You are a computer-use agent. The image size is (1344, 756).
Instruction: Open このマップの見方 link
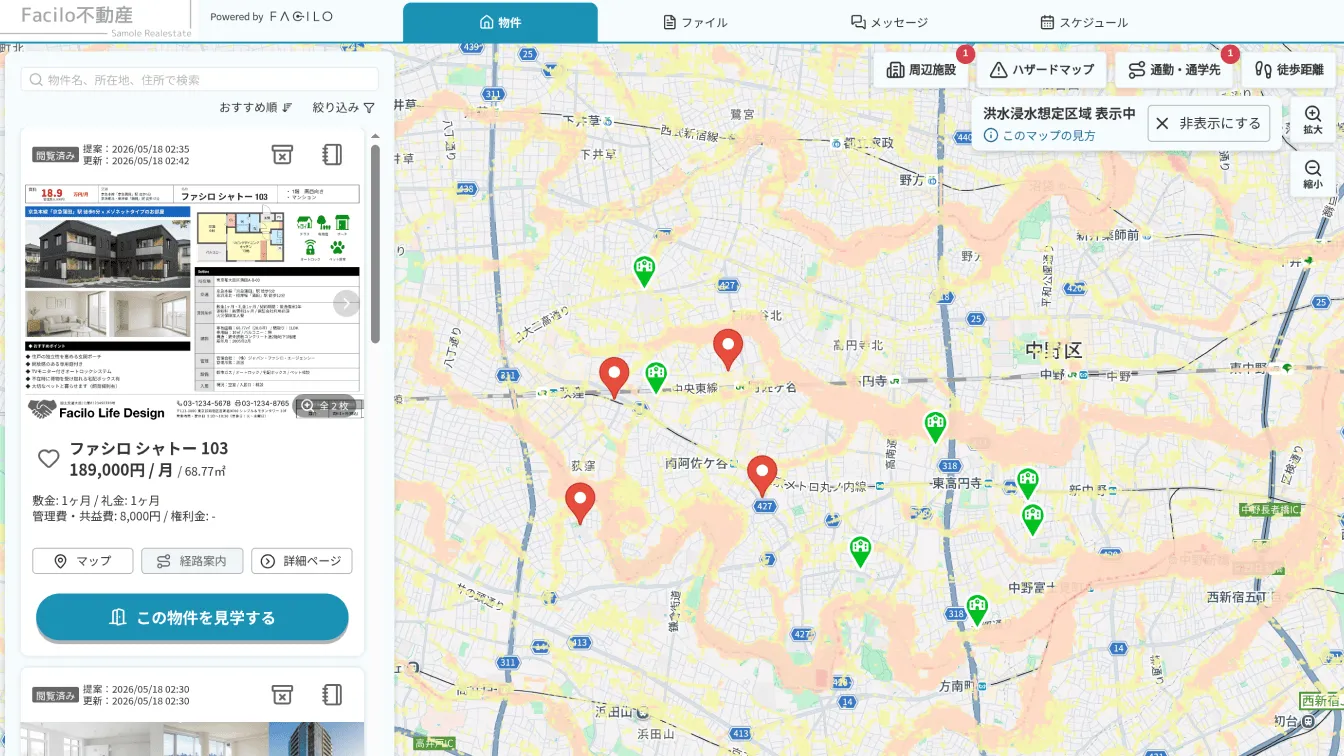coord(1039,135)
